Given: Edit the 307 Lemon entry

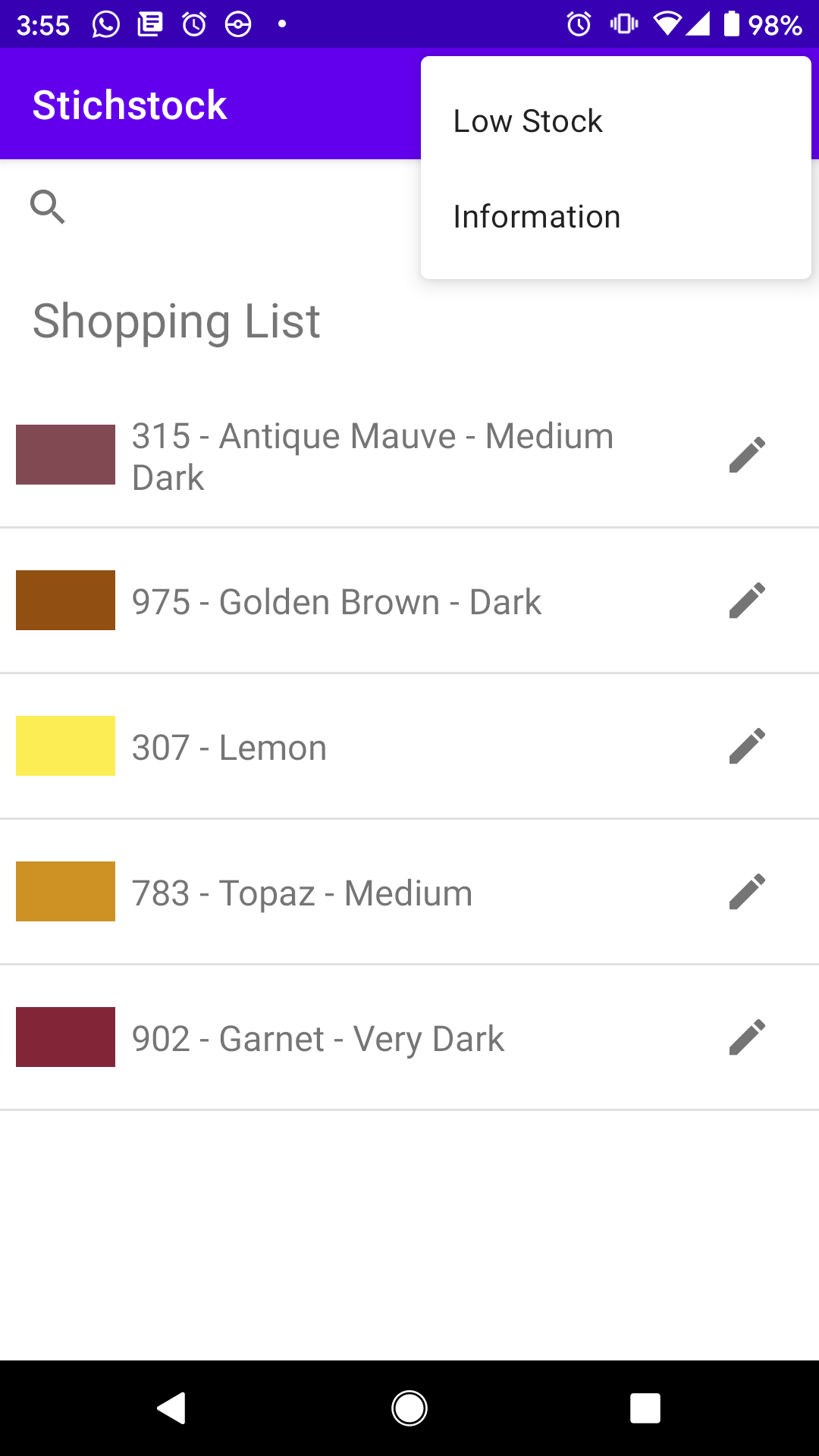Looking at the screenshot, I should pyautogui.click(x=747, y=746).
